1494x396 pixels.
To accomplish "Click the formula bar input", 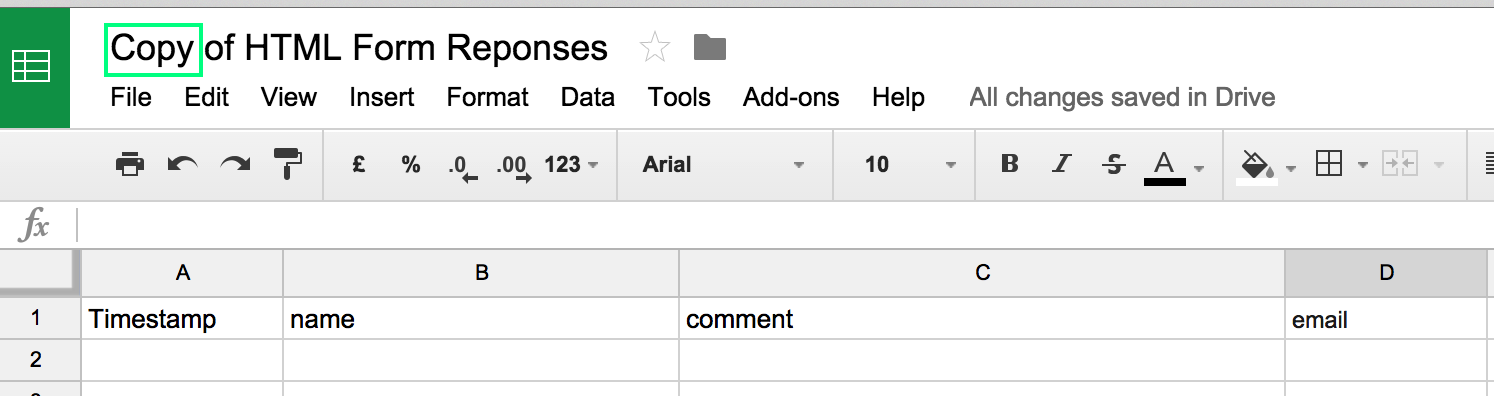I will pyautogui.click(x=785, y=226).
